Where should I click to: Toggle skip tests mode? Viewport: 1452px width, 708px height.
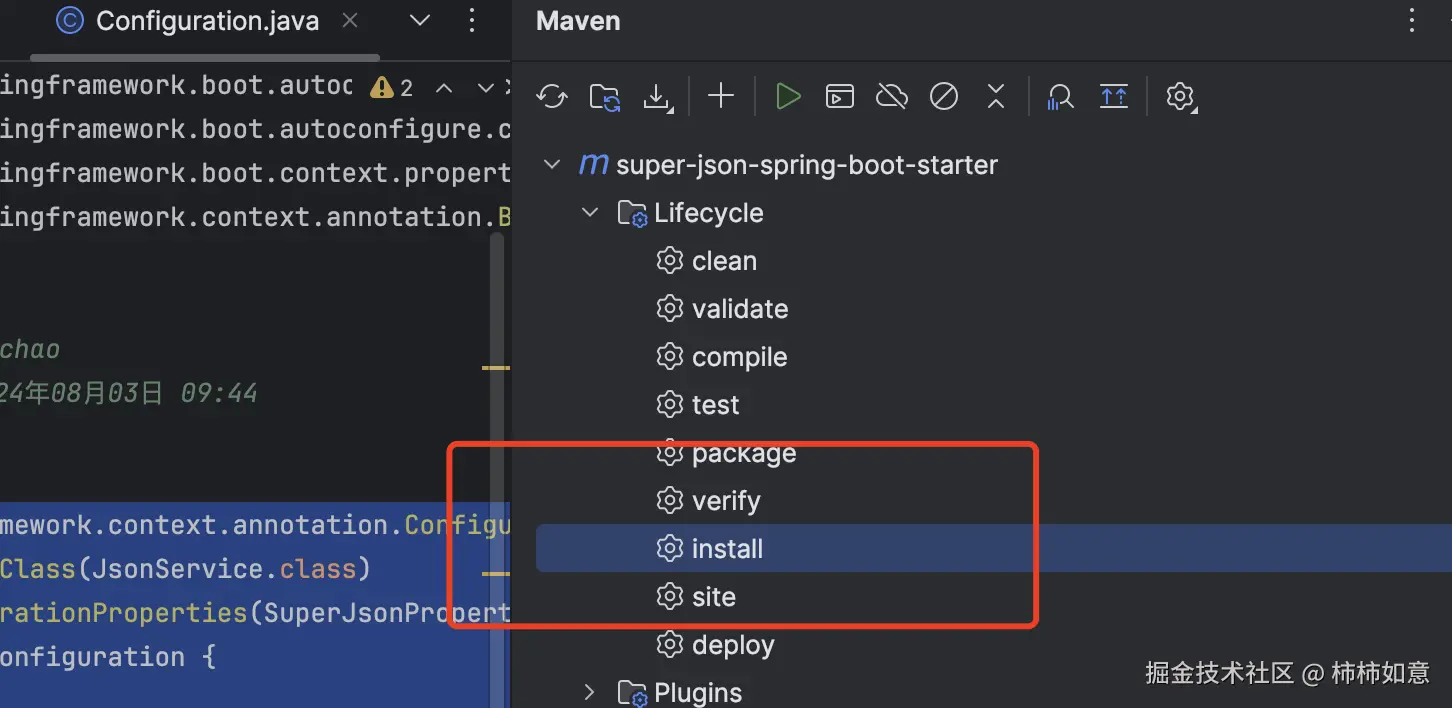(x=943, y=96)
